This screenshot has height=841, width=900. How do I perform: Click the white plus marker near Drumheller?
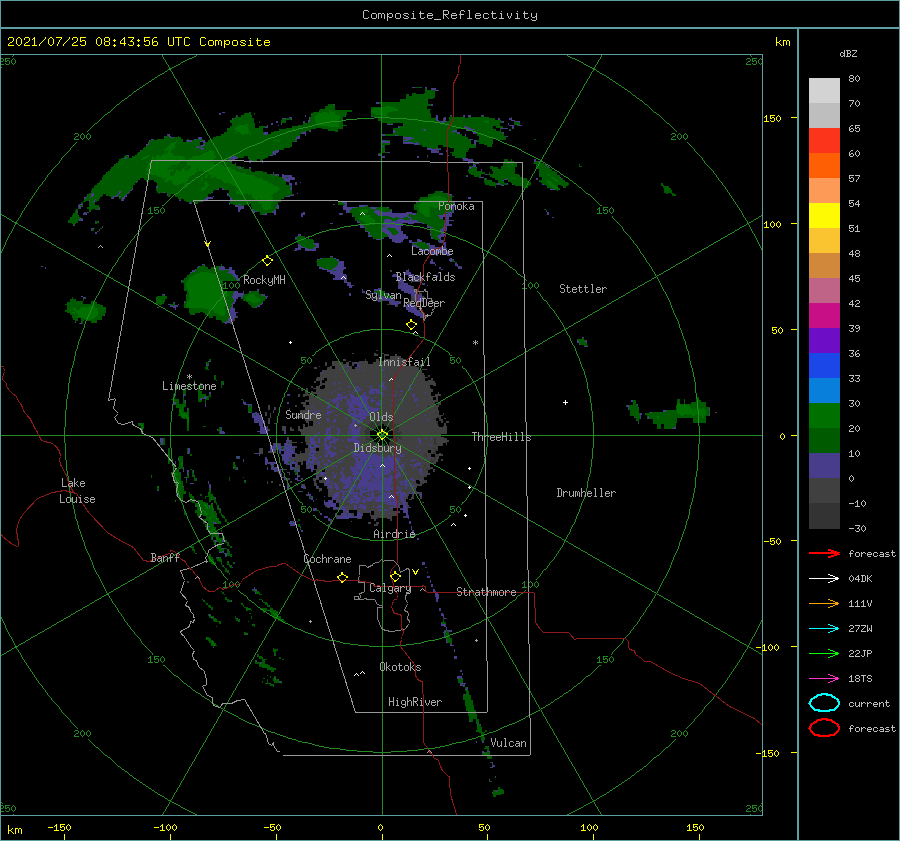pyautogui.click(x=565, y=402)
